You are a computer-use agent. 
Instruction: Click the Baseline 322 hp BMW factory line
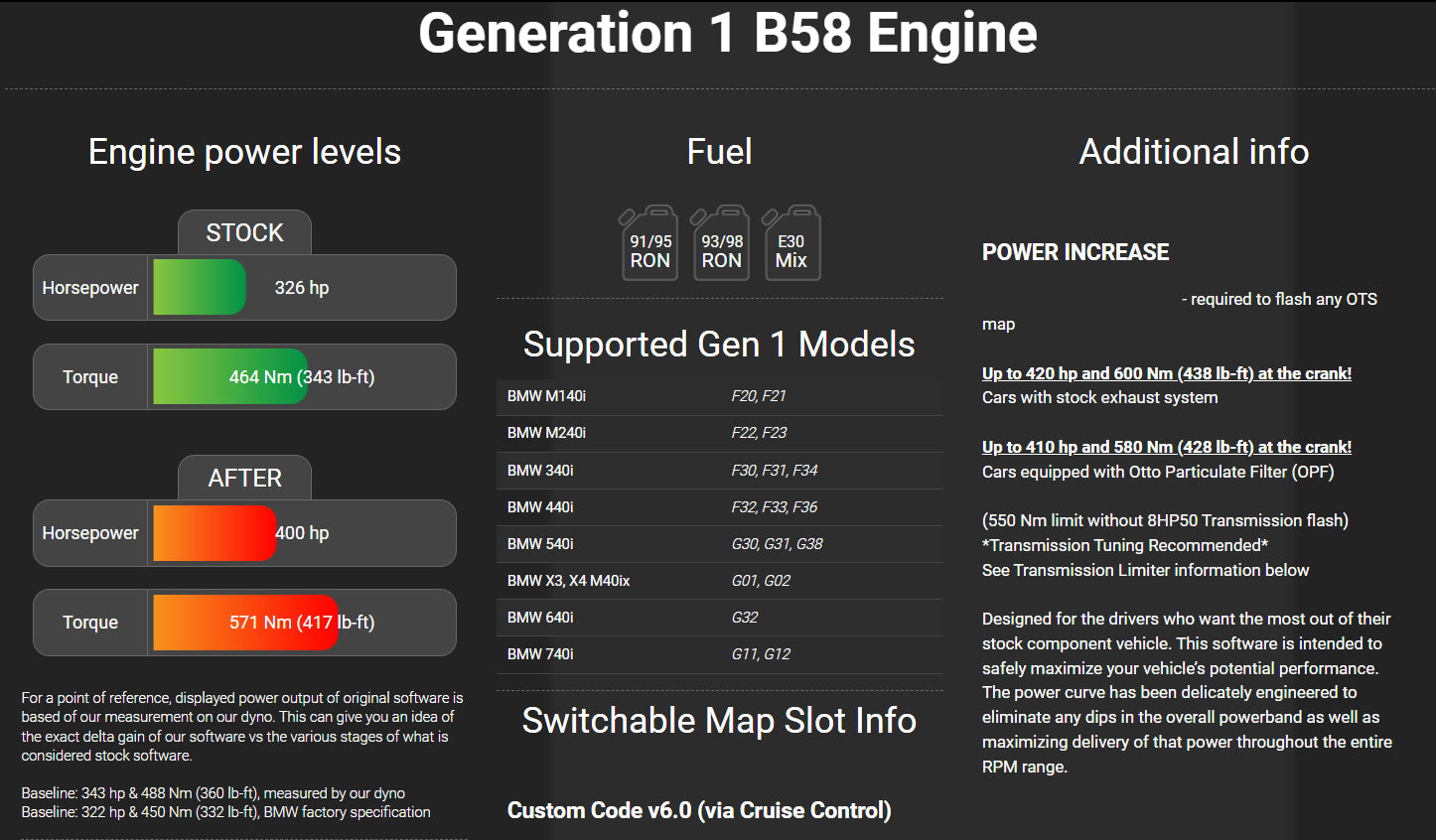coord(226,812)
